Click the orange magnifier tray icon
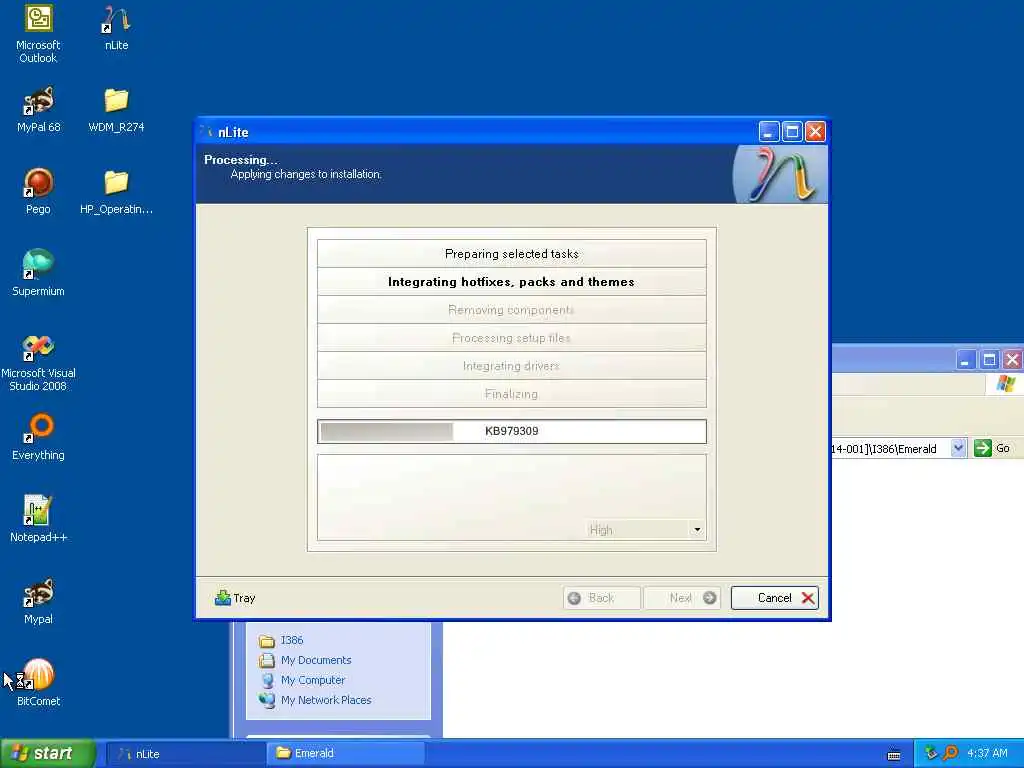1024x768 pixels. [950, 753]
